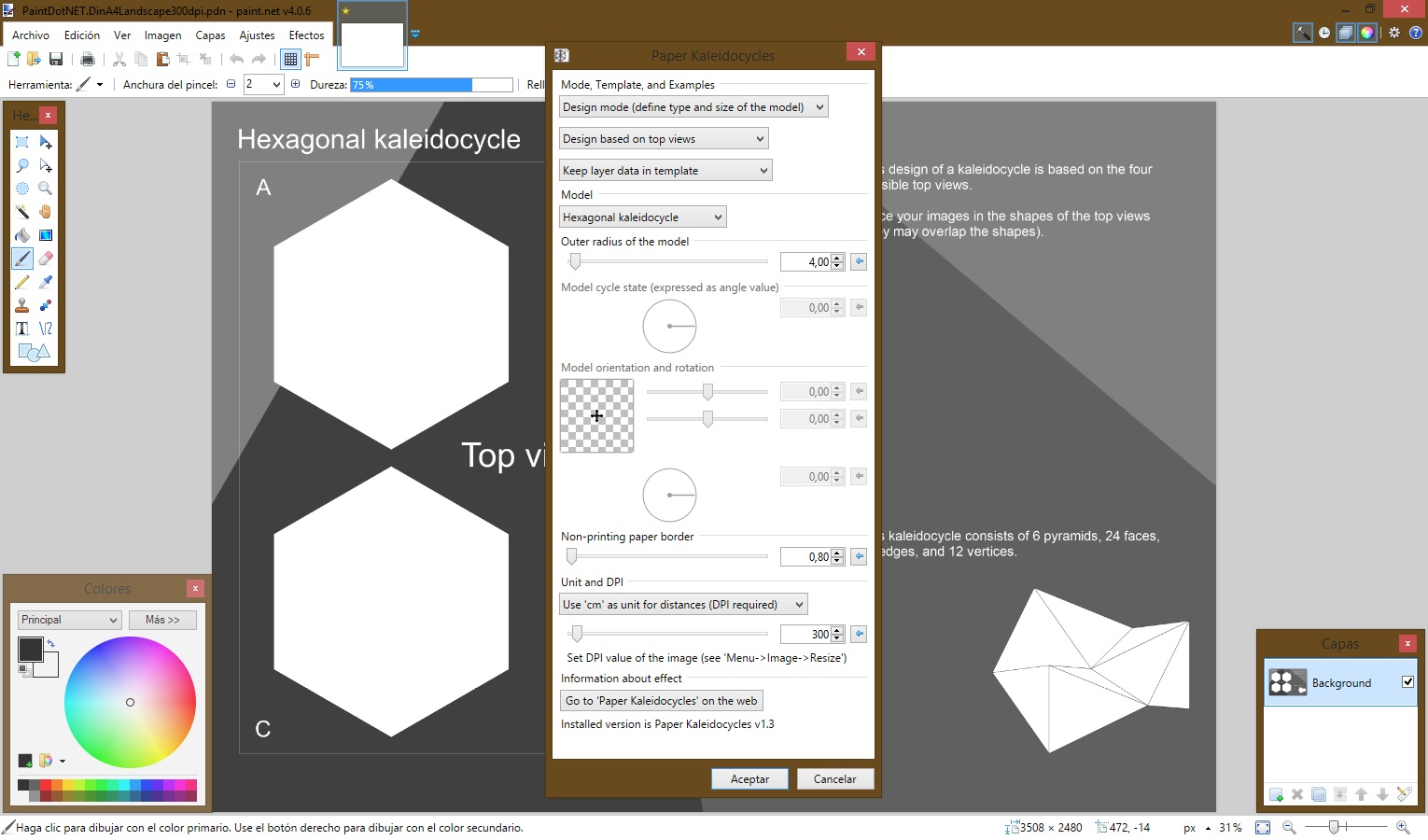Select the Paintbrush tool
Viewport: 1428px width, 840px height.
[22, 259]
